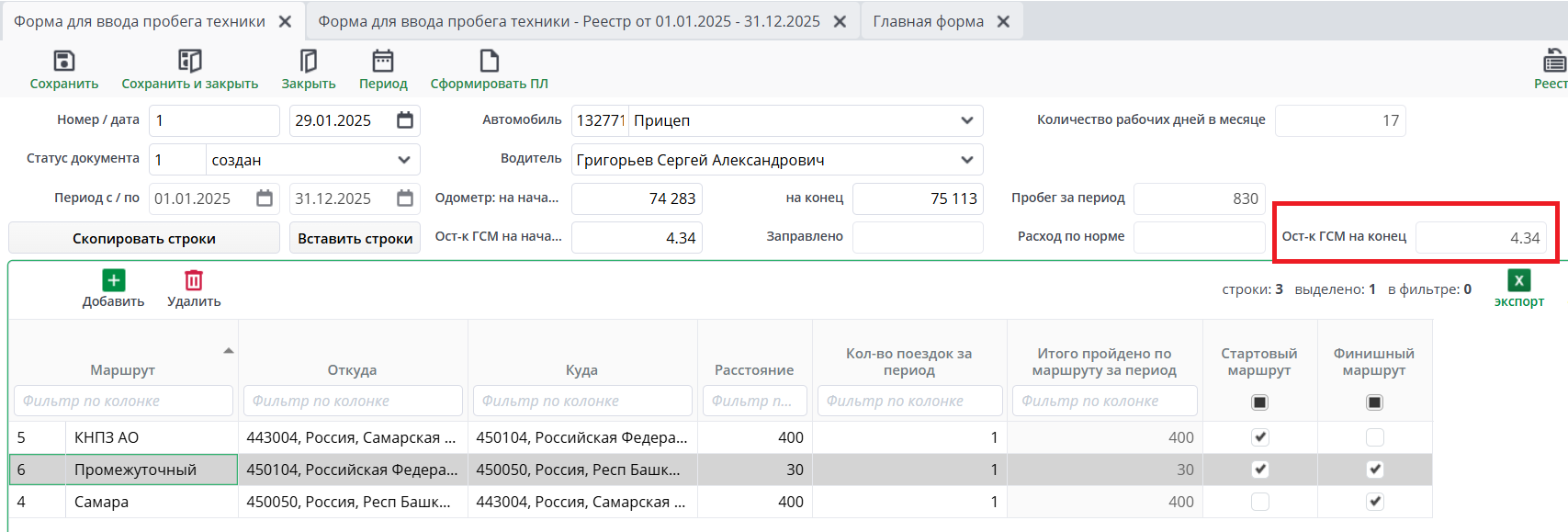The width and height of the screenshot is (1568, 532).
Task: Toggle Финишный маршрут checkbox for КНПЗ АО row
Action: tap(1374, 437)
